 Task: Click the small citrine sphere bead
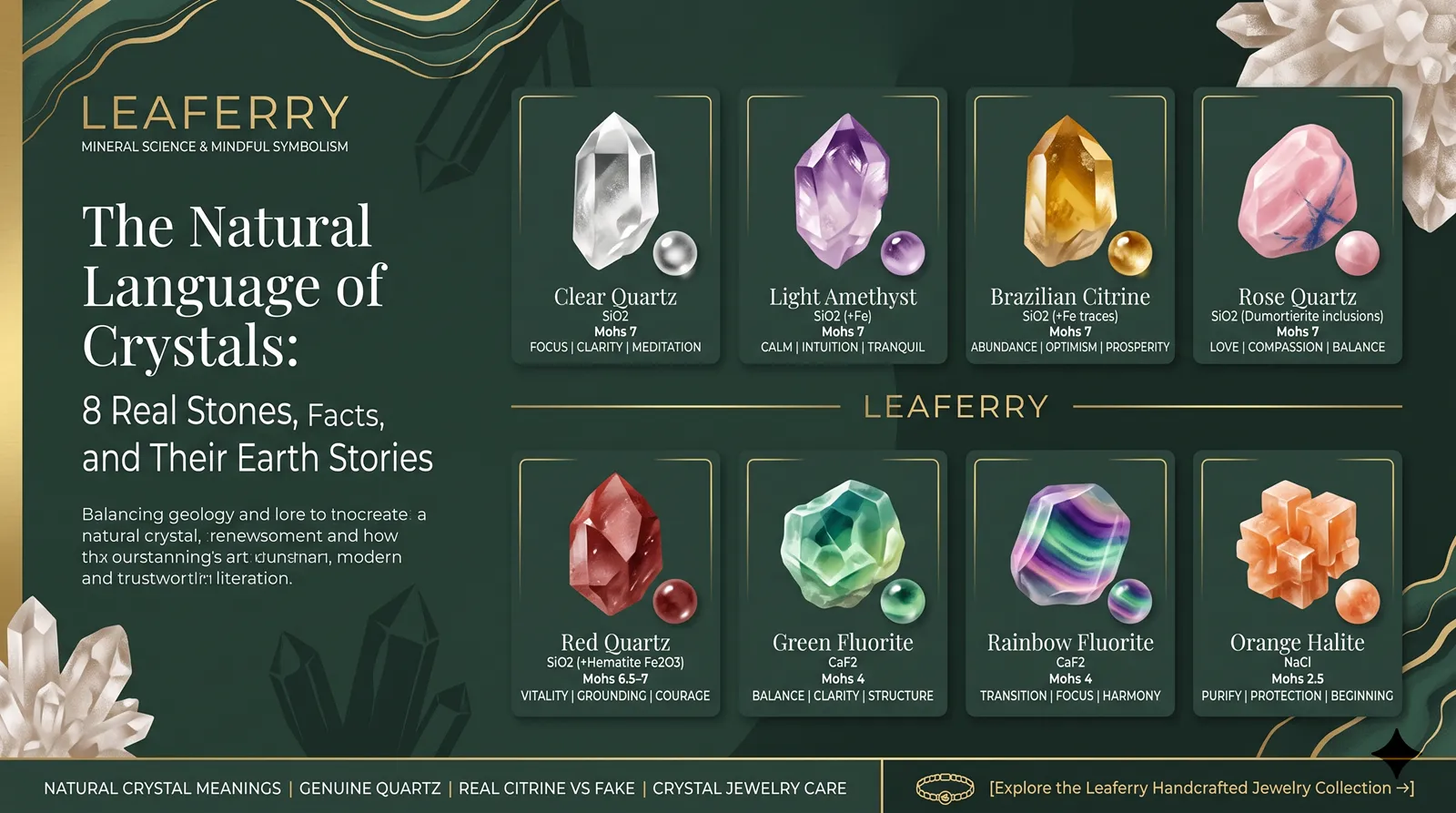coord(1129,253)
